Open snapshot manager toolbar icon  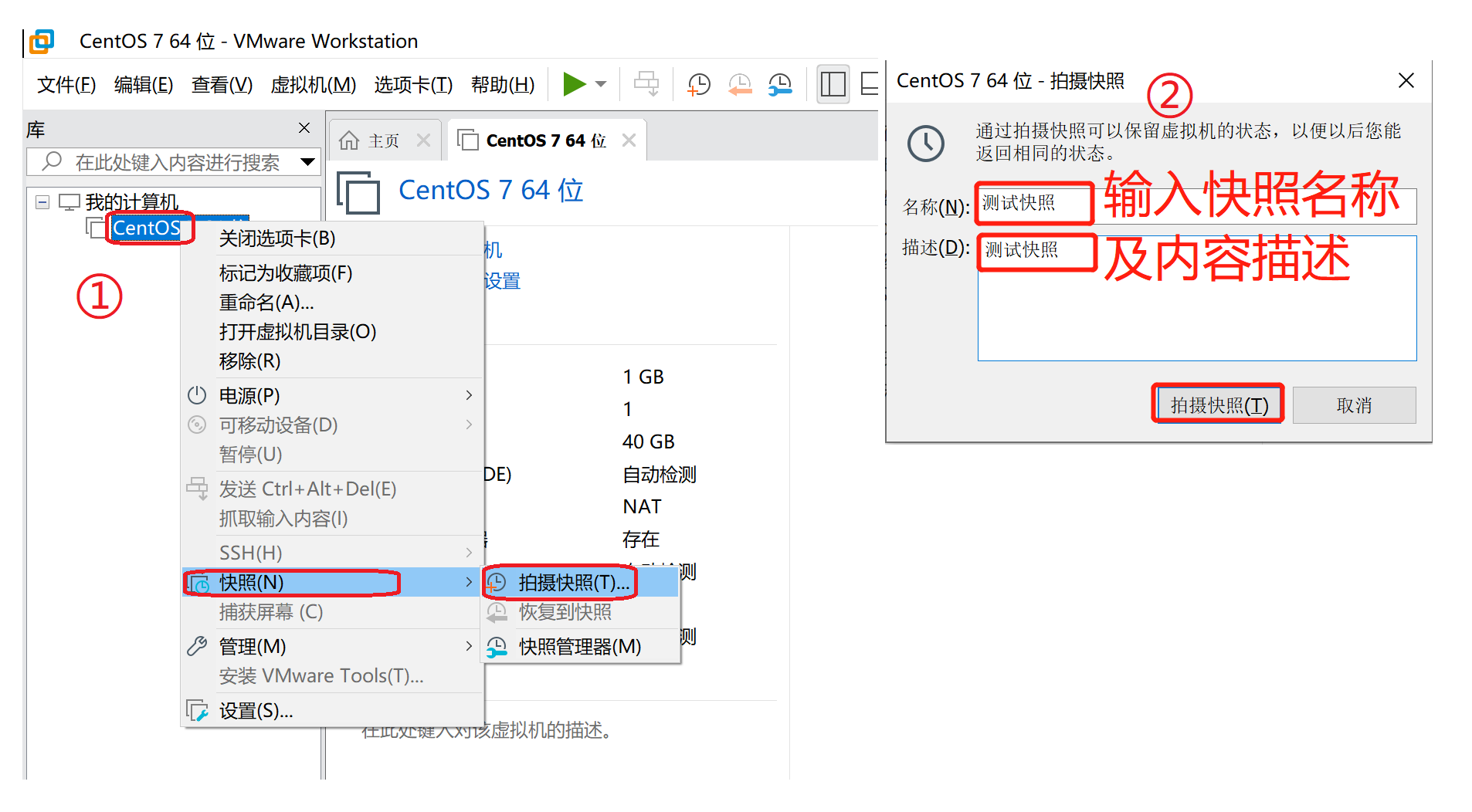tap(780, 84)
